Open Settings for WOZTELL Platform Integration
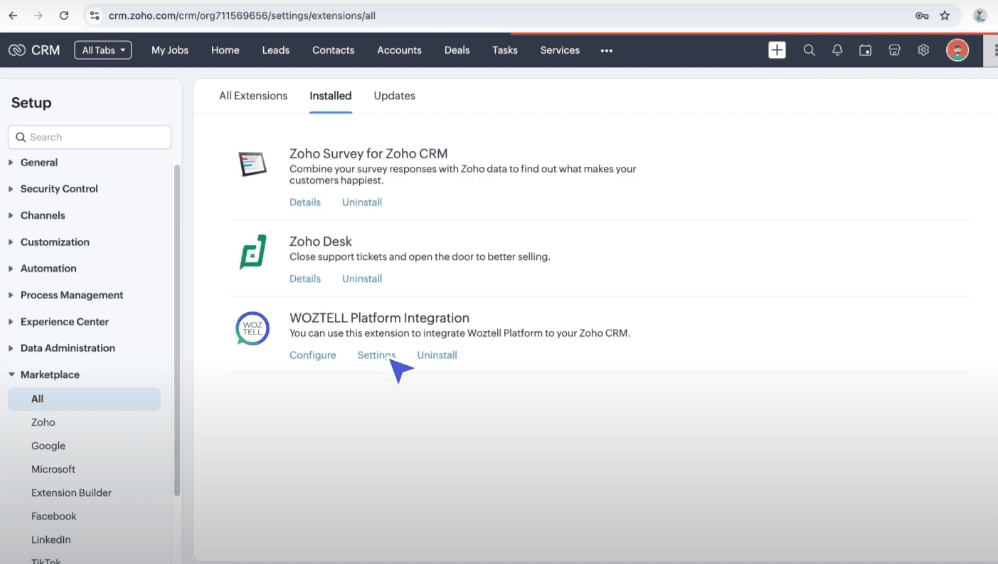The width and height of the screenshot is (998, 564). pyautogui.click(x=376, y=355)
